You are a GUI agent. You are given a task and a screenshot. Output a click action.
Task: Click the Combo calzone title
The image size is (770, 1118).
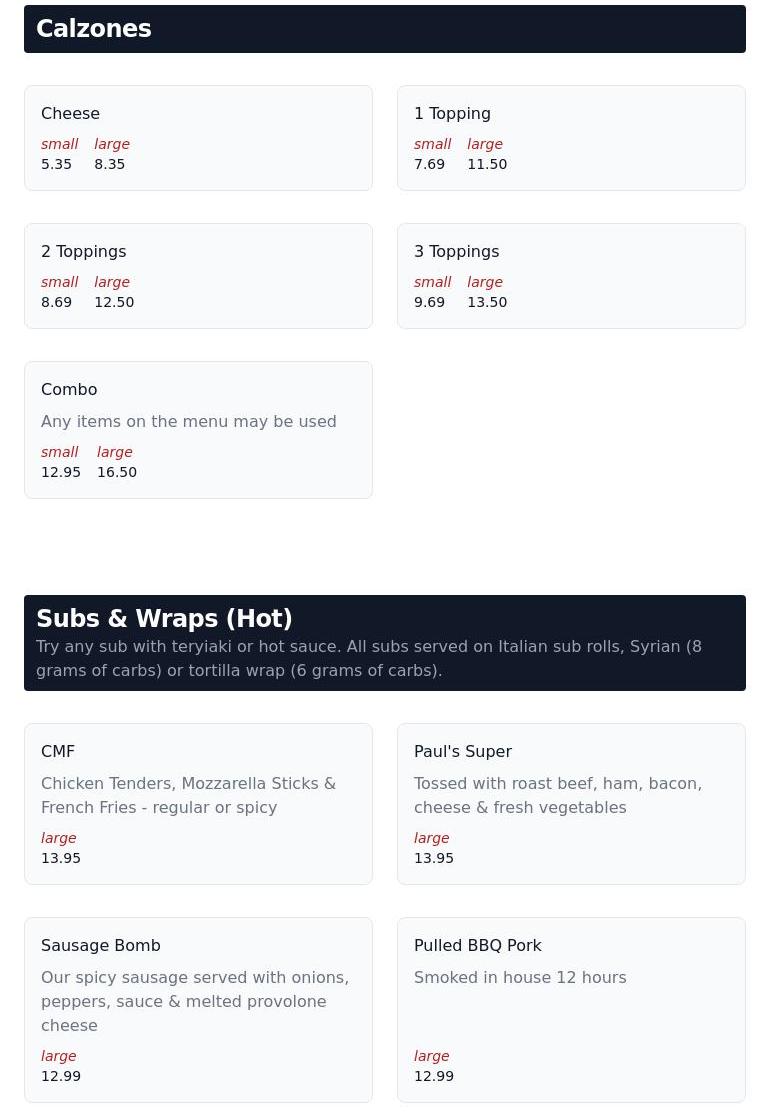pyautogui.click(x=69, y=390)
